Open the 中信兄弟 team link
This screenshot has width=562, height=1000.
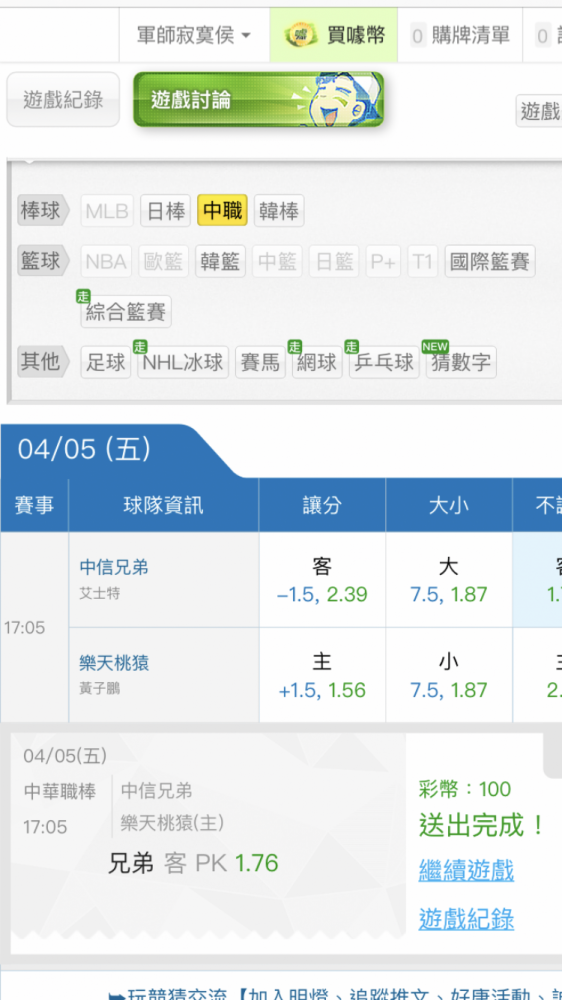114,566
